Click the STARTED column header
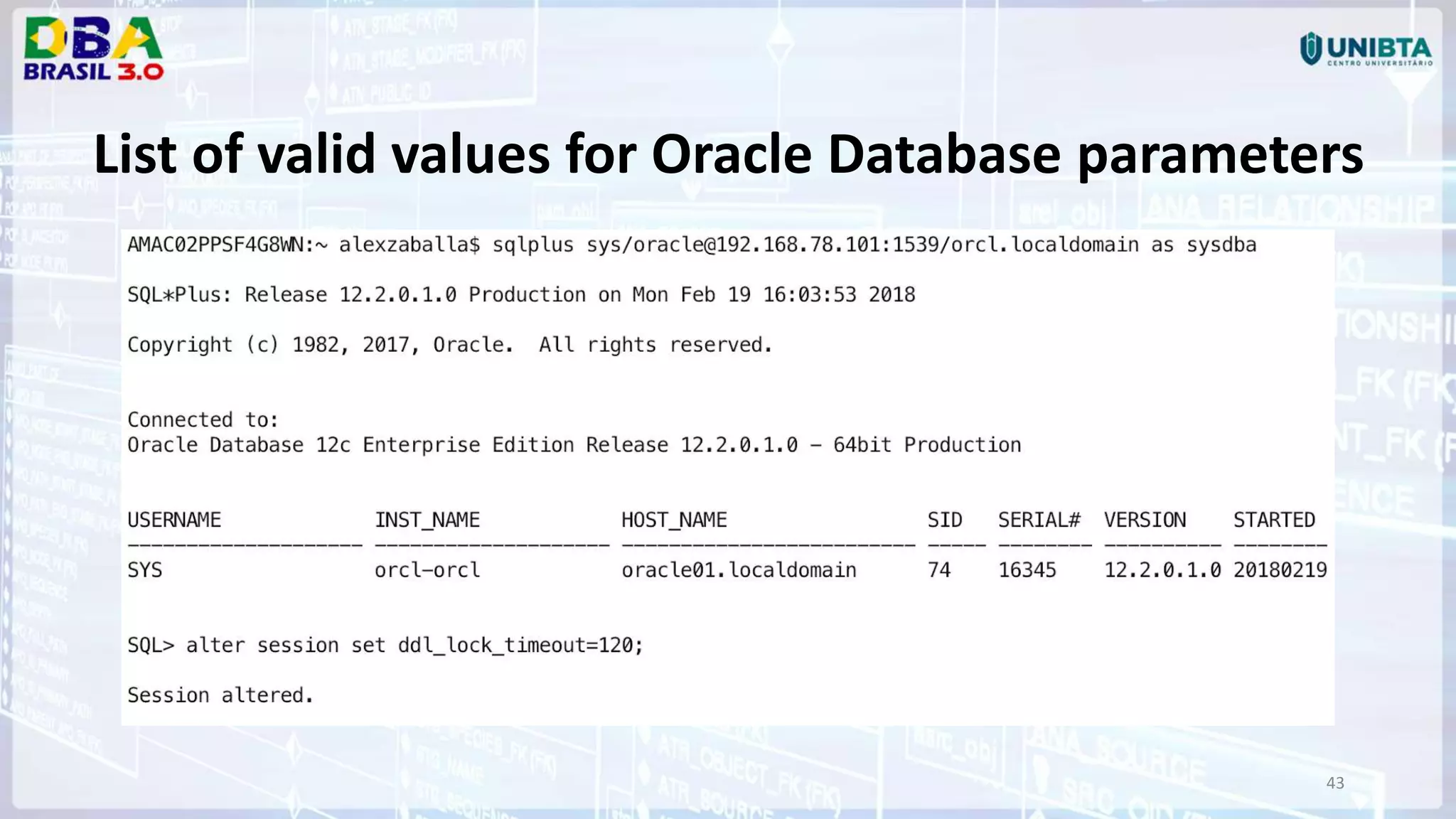 [1274, 520]
